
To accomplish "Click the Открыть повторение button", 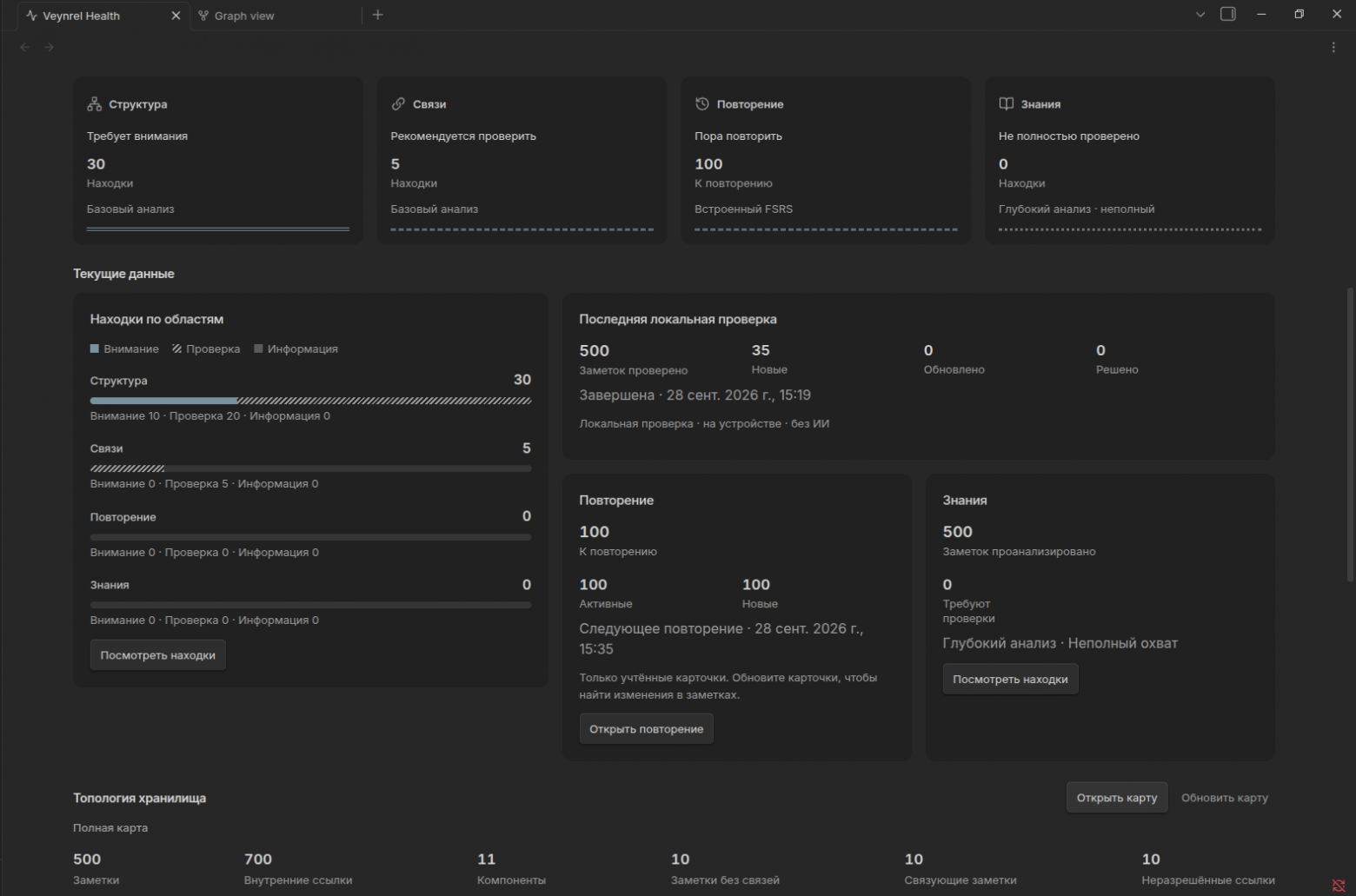I will 647,729.
